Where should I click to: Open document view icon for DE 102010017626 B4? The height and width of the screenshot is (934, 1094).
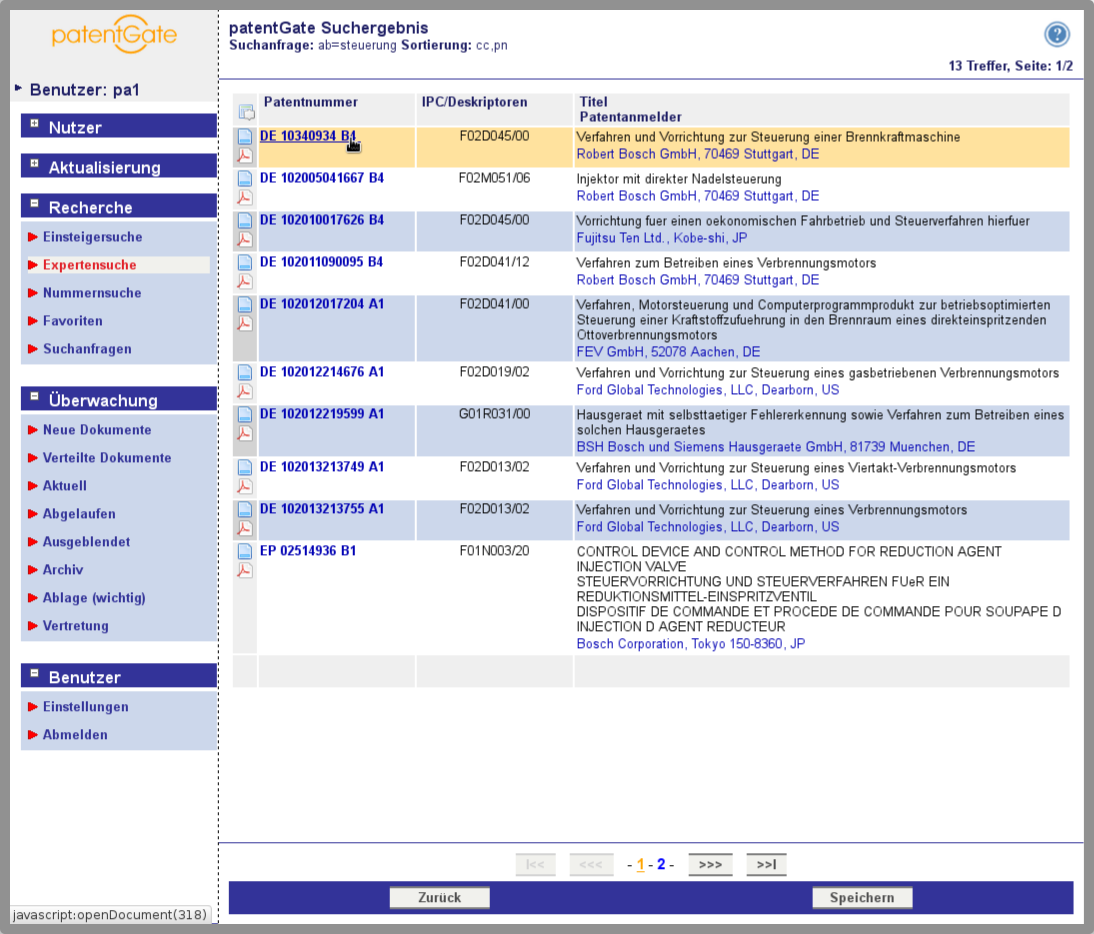point(245,220)
